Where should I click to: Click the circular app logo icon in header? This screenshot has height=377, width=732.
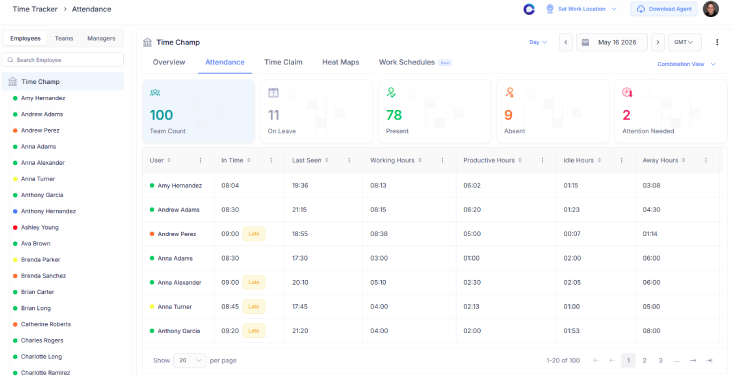[529, 9]
